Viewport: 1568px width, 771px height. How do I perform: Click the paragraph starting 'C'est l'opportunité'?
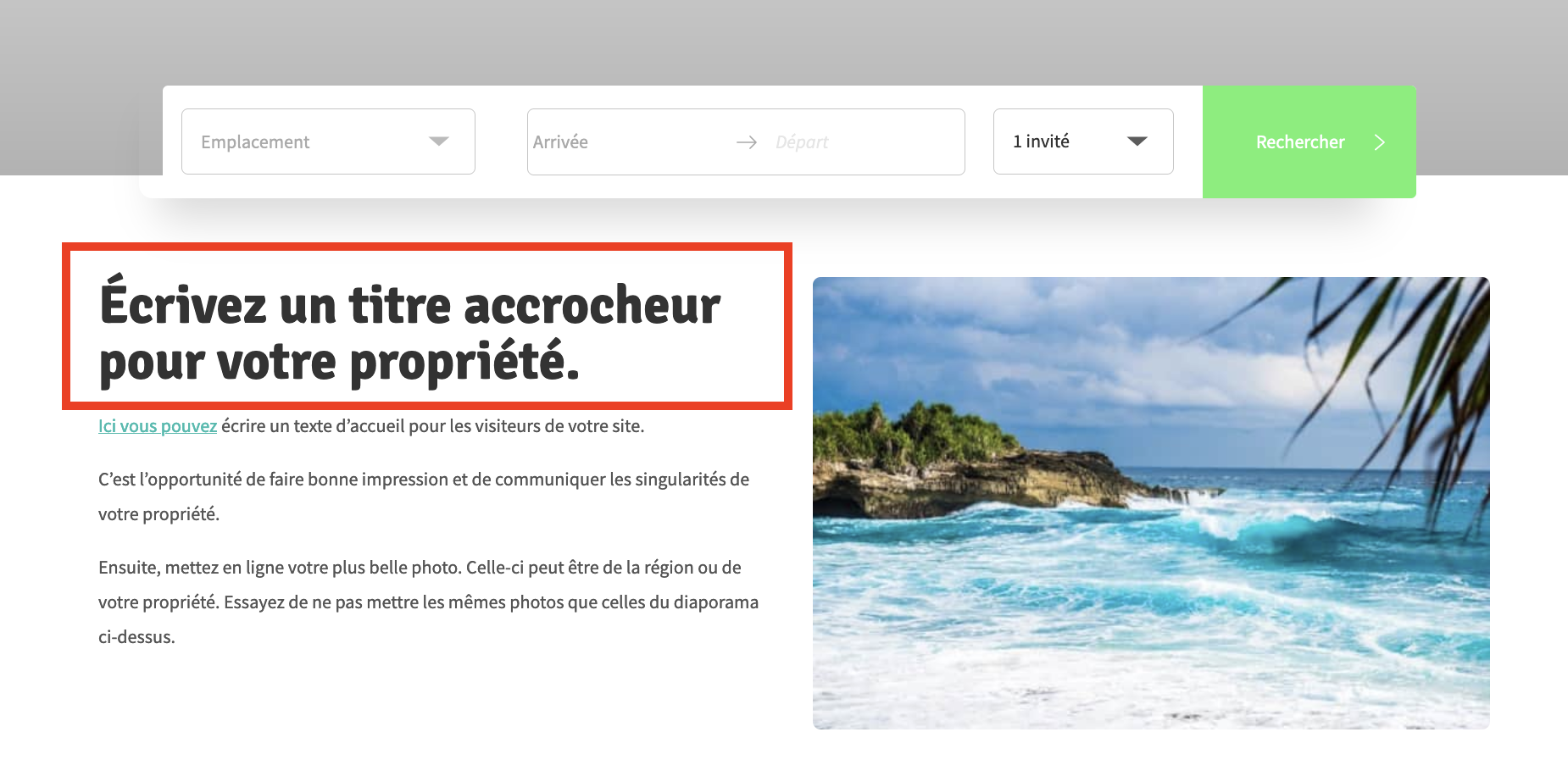[424, 496]
